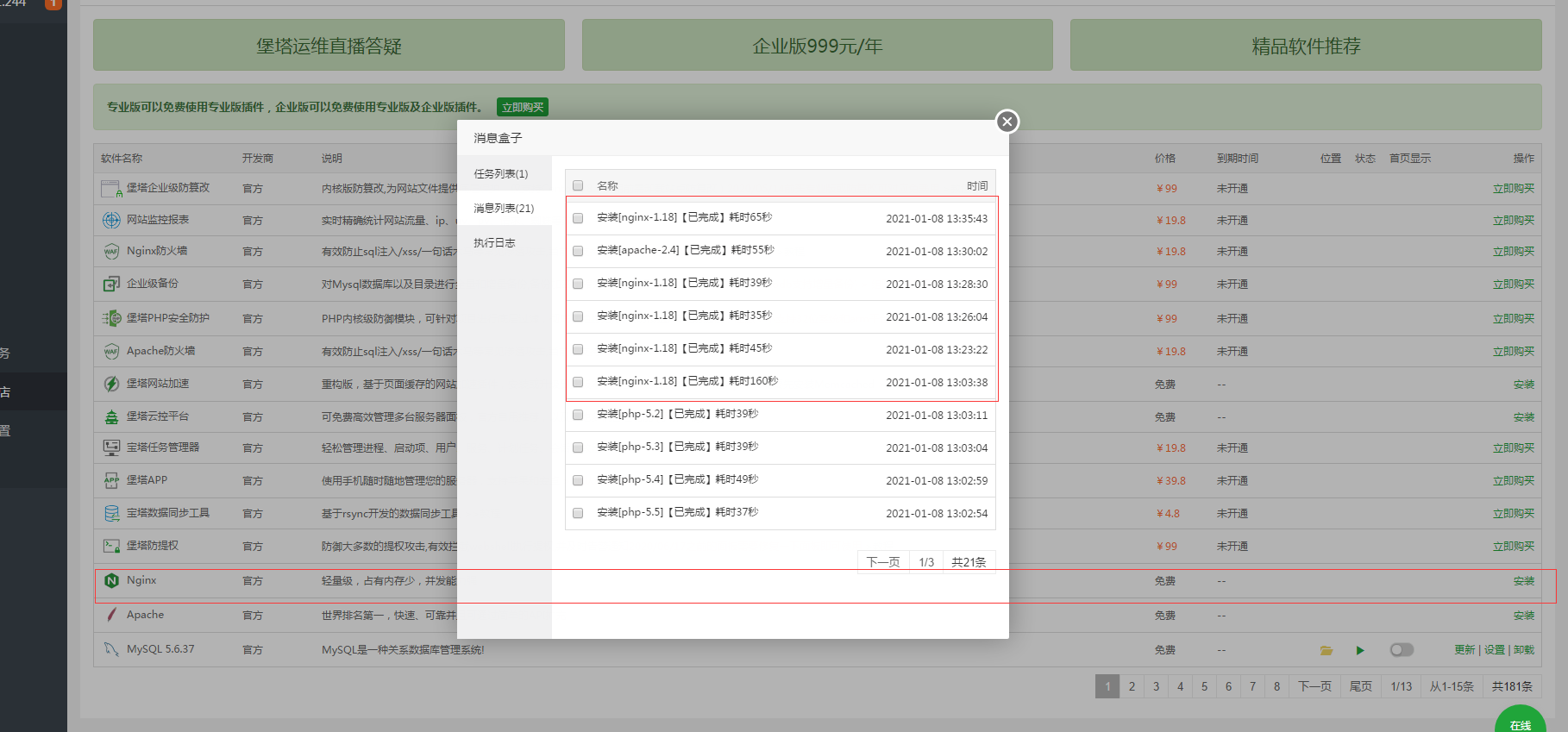Image resolution: width=1568 pixels, height=732 pixels.
Task: Click the Nginx防火墙 WAF icon
Action: 111,252
